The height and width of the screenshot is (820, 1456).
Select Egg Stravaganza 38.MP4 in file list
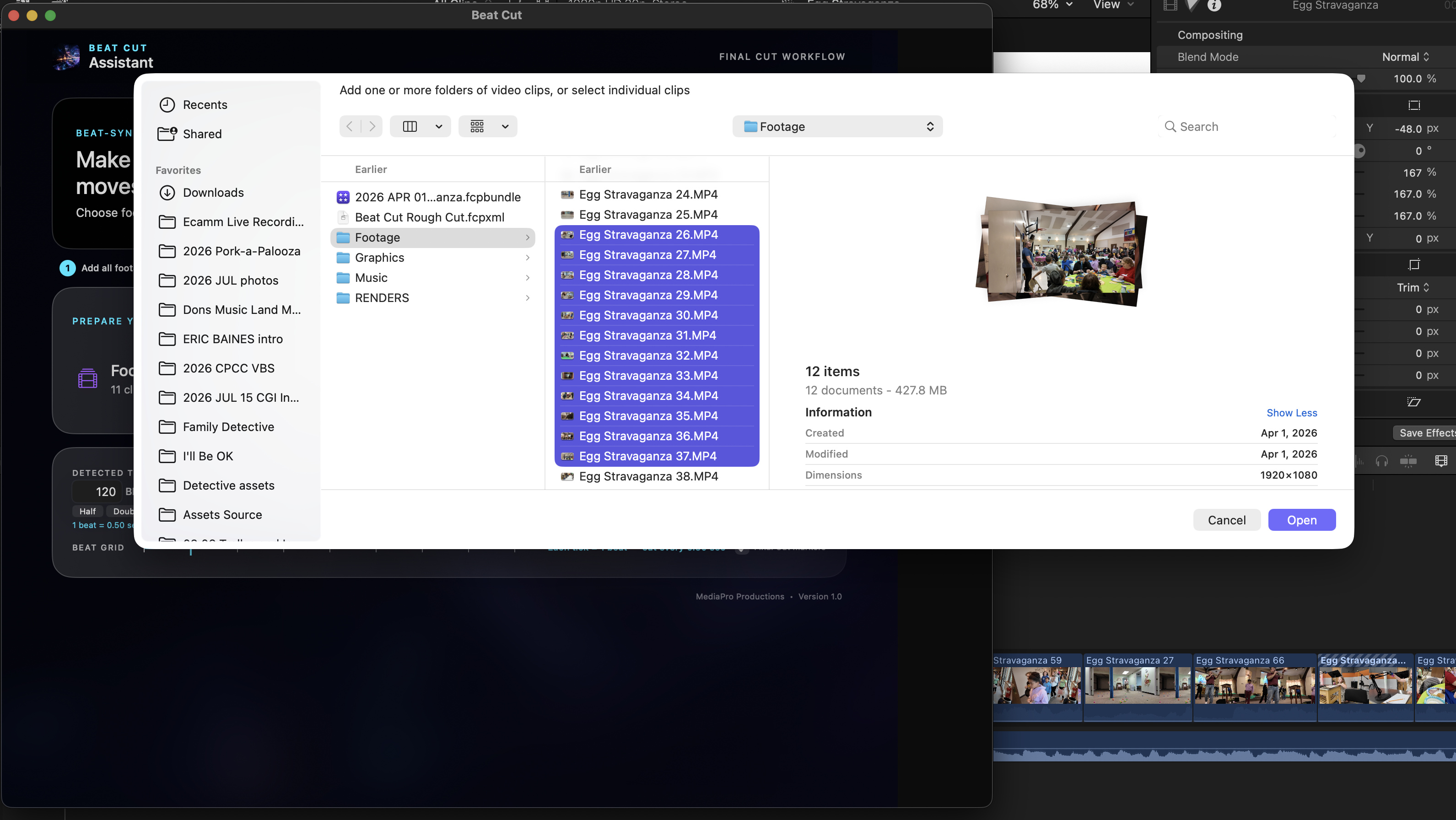coord(656,476)
